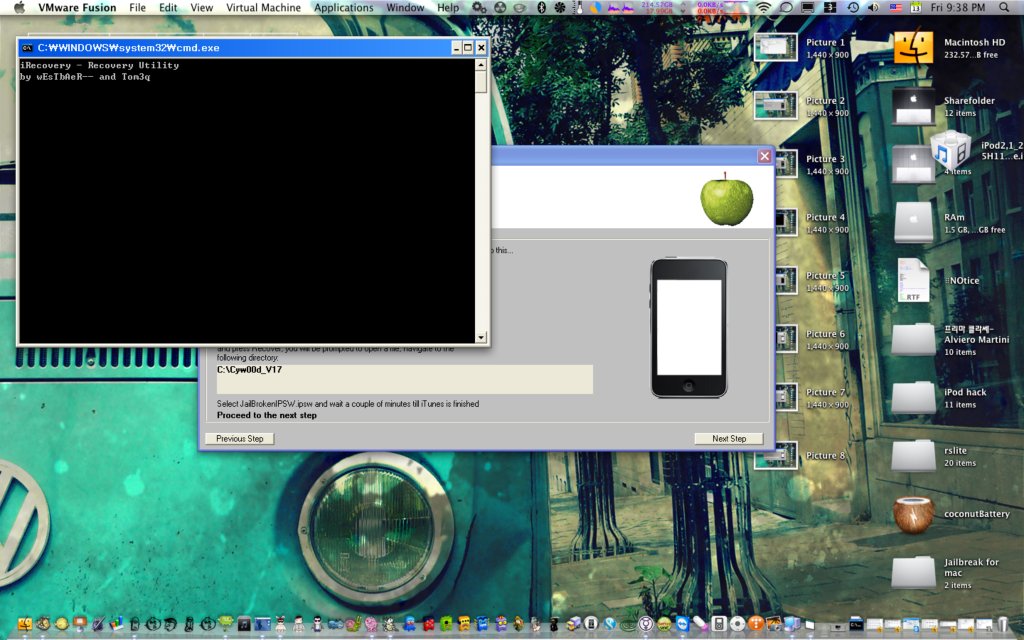Open the Apple menu

click(x=19, y=8)
